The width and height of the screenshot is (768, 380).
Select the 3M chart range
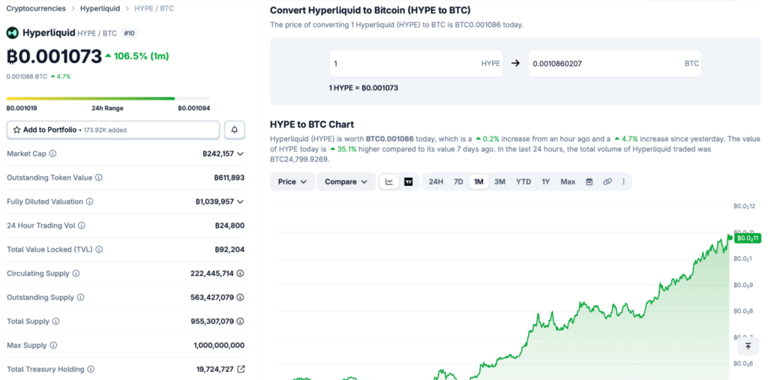coord(500,182)
